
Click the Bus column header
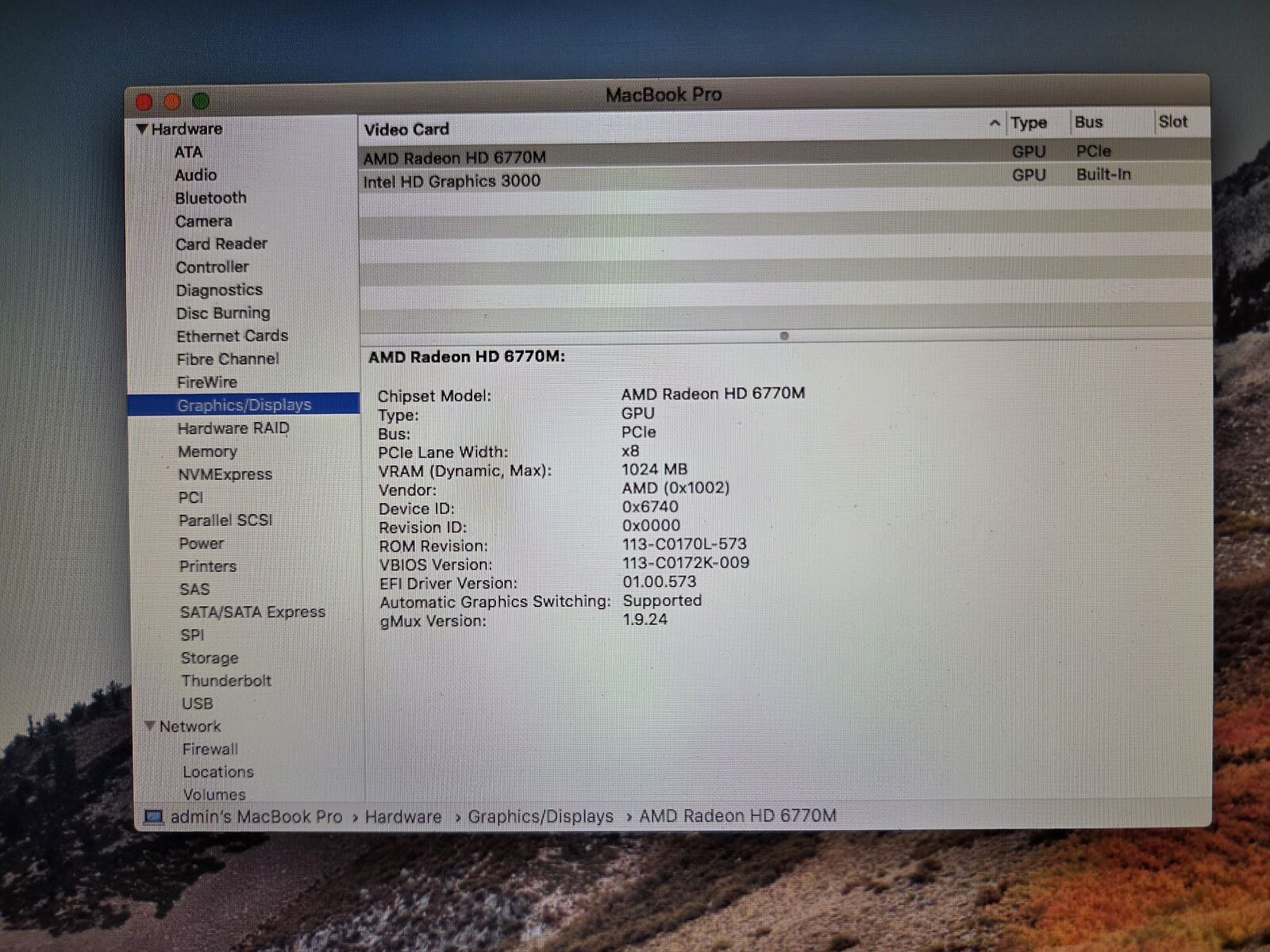point(1088,122)
